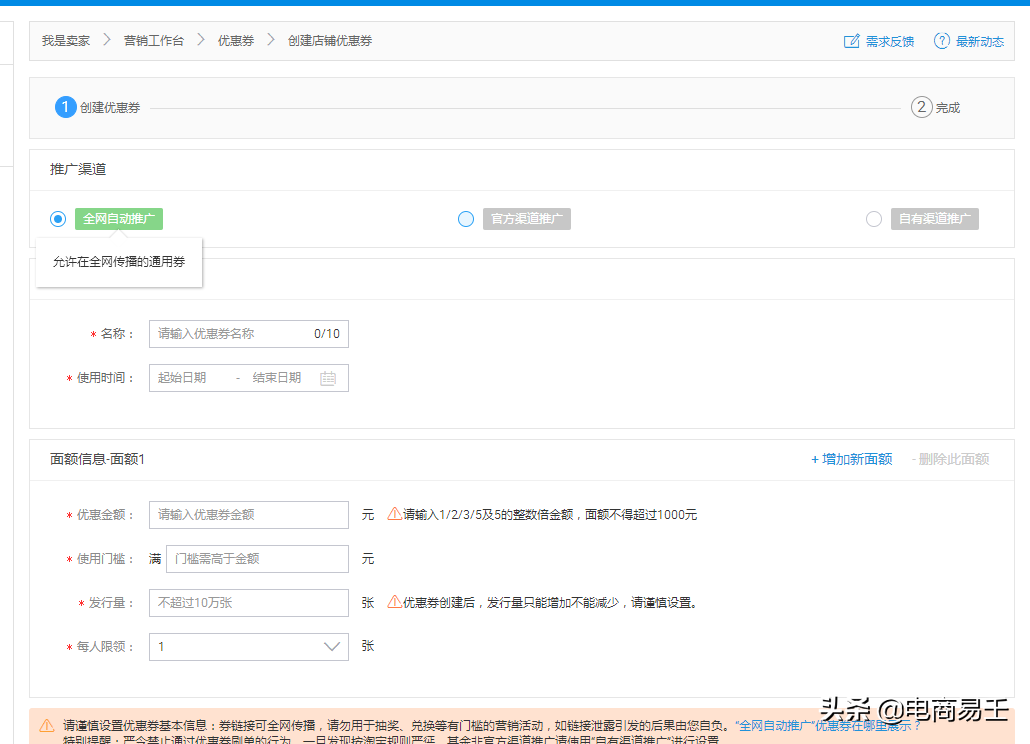Open link “全网自动推广”优惠券在哪里展示
This screenshot has width=1030, height=744.
click(830, 726)
